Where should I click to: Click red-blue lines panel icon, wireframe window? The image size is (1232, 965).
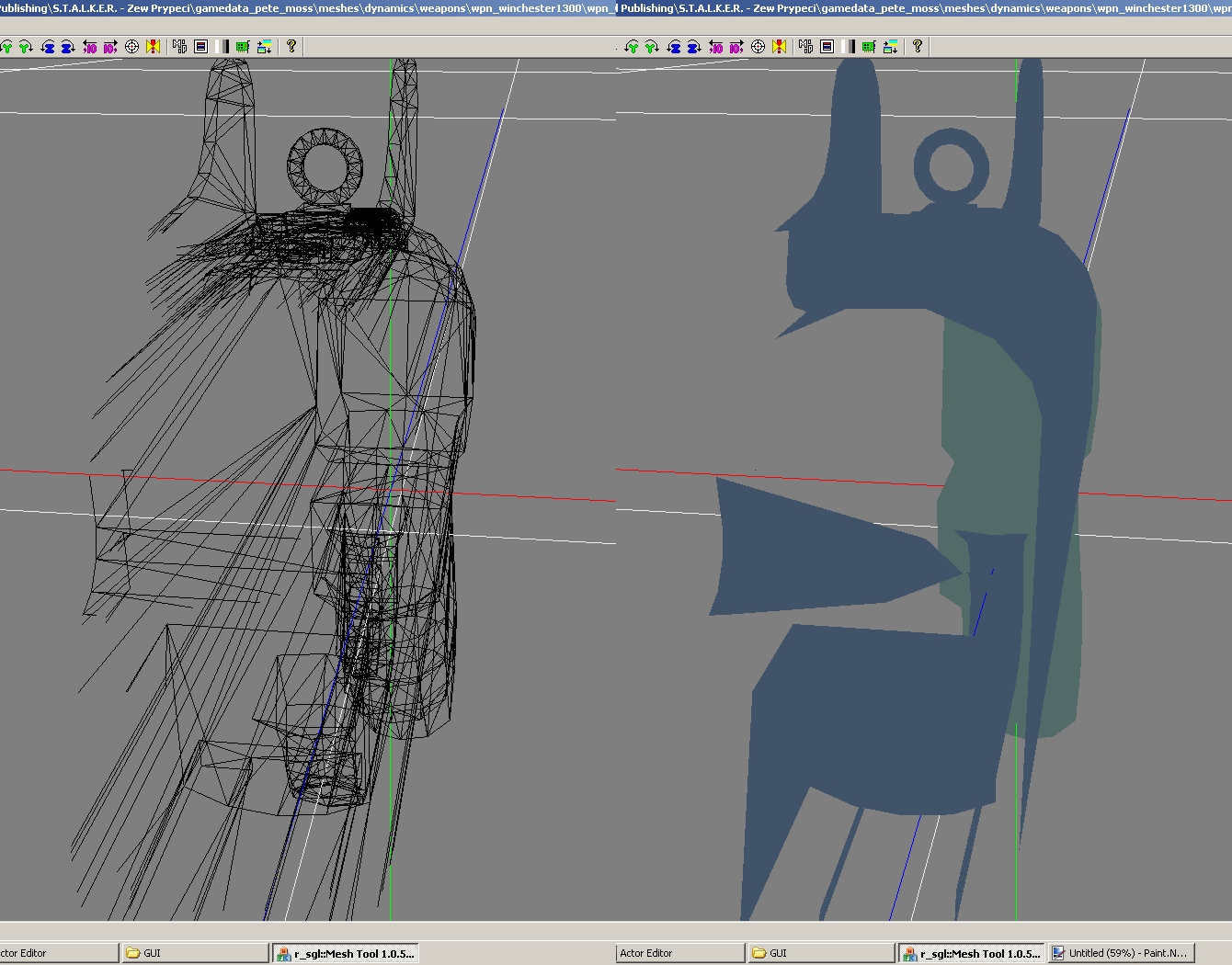coord(200,47)
